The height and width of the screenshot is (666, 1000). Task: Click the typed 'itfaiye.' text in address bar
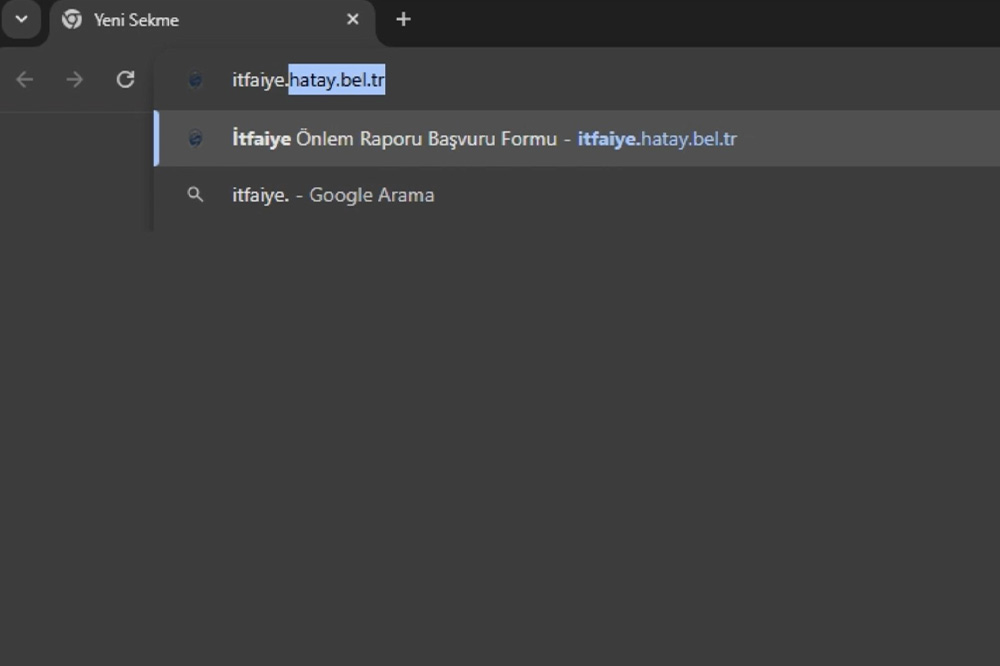pyautogui.click(x=259, y=81)
